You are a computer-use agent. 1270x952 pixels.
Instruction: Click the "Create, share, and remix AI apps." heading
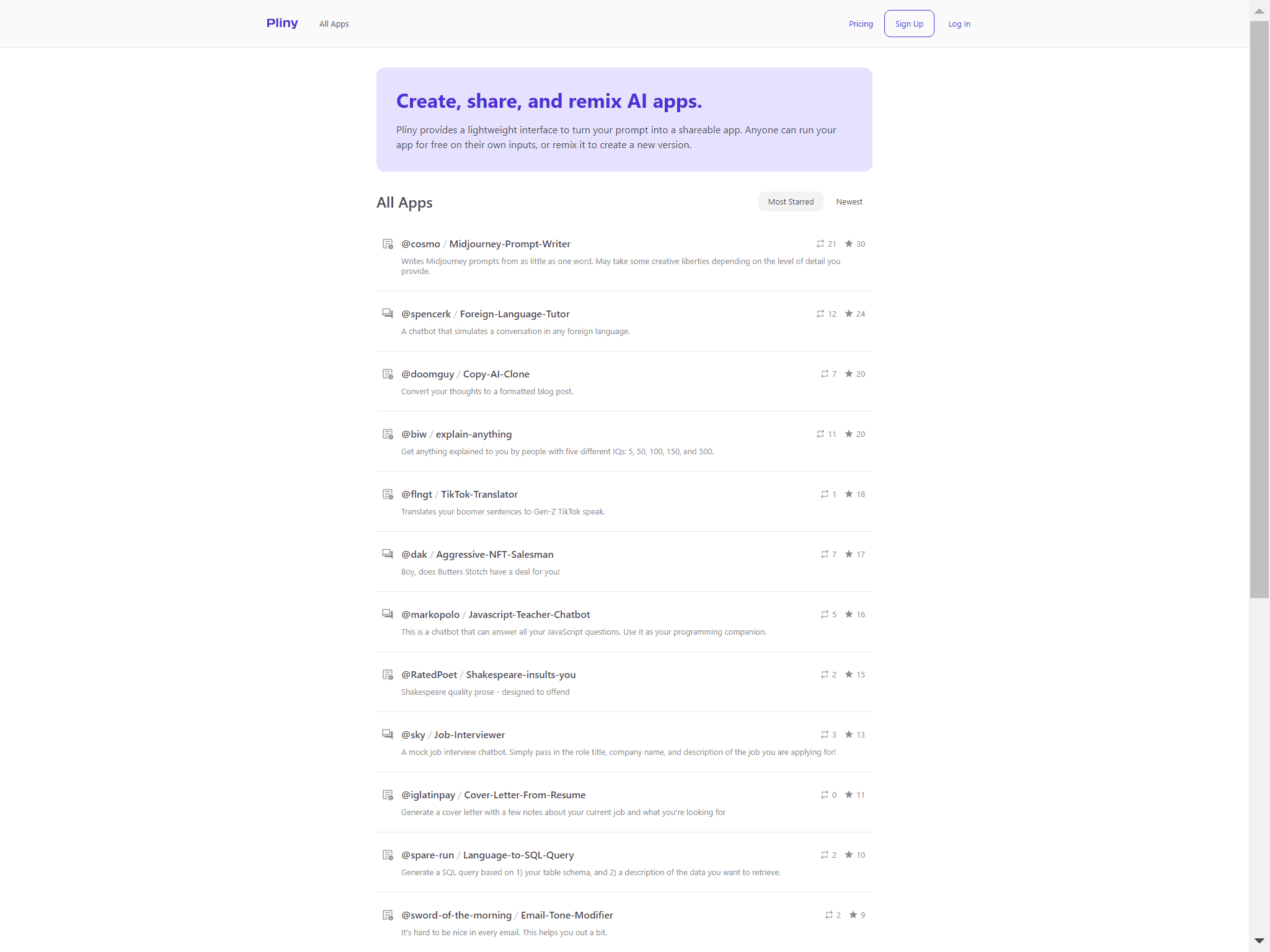tap(549, 101)
